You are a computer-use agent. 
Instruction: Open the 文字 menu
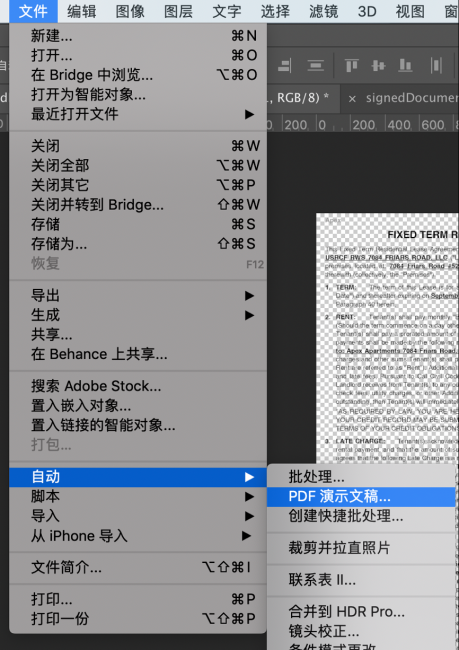click(x=227, y=11)
